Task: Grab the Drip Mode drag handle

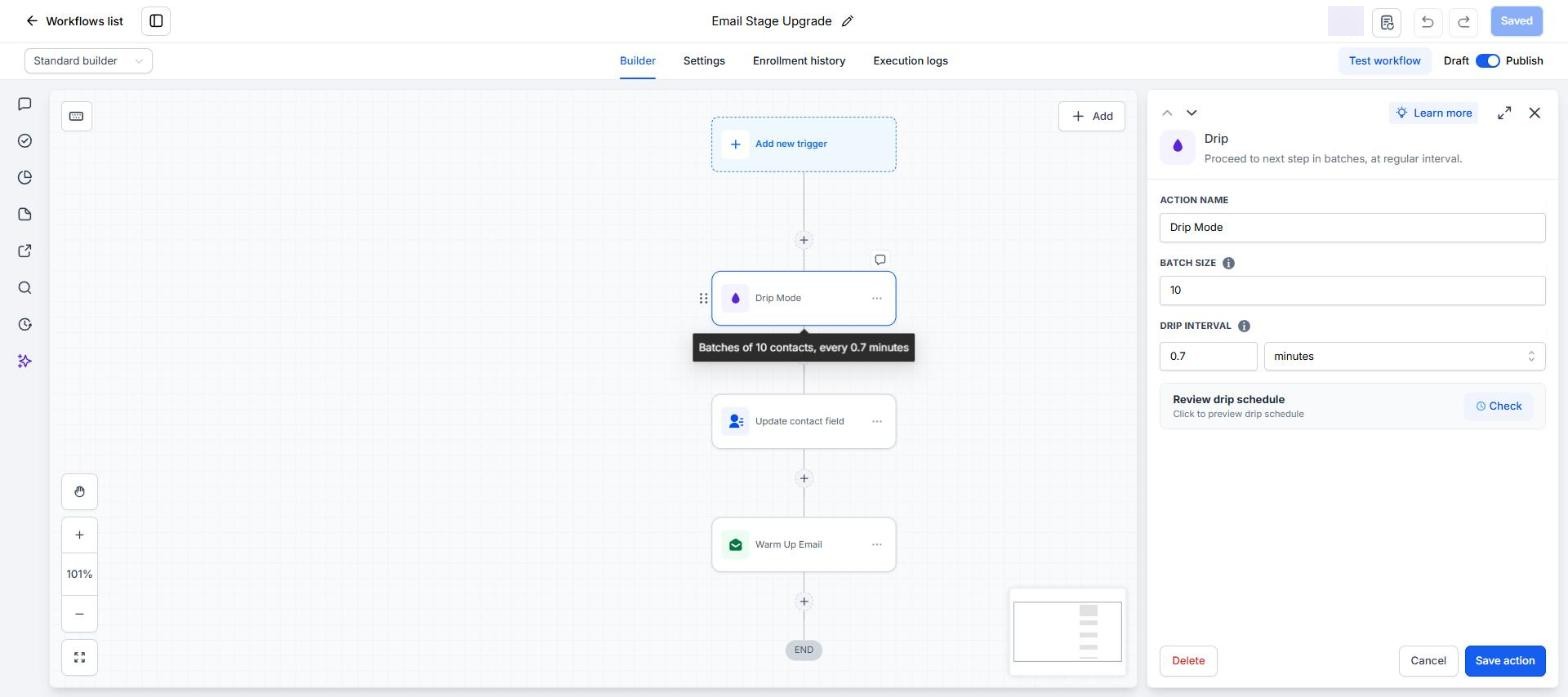Action: [x=703, y=298]
